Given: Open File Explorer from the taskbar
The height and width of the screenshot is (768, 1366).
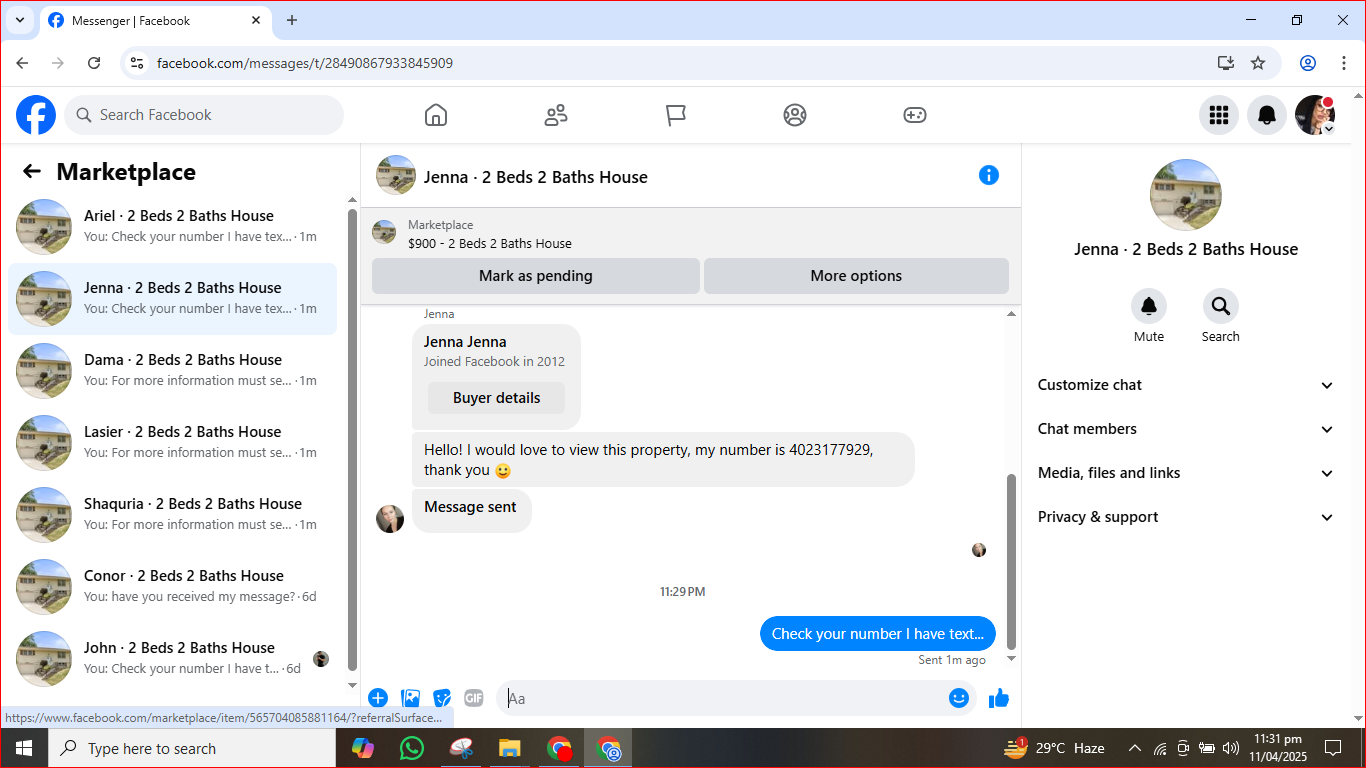Looking at the screenshot, I should 509,748.
